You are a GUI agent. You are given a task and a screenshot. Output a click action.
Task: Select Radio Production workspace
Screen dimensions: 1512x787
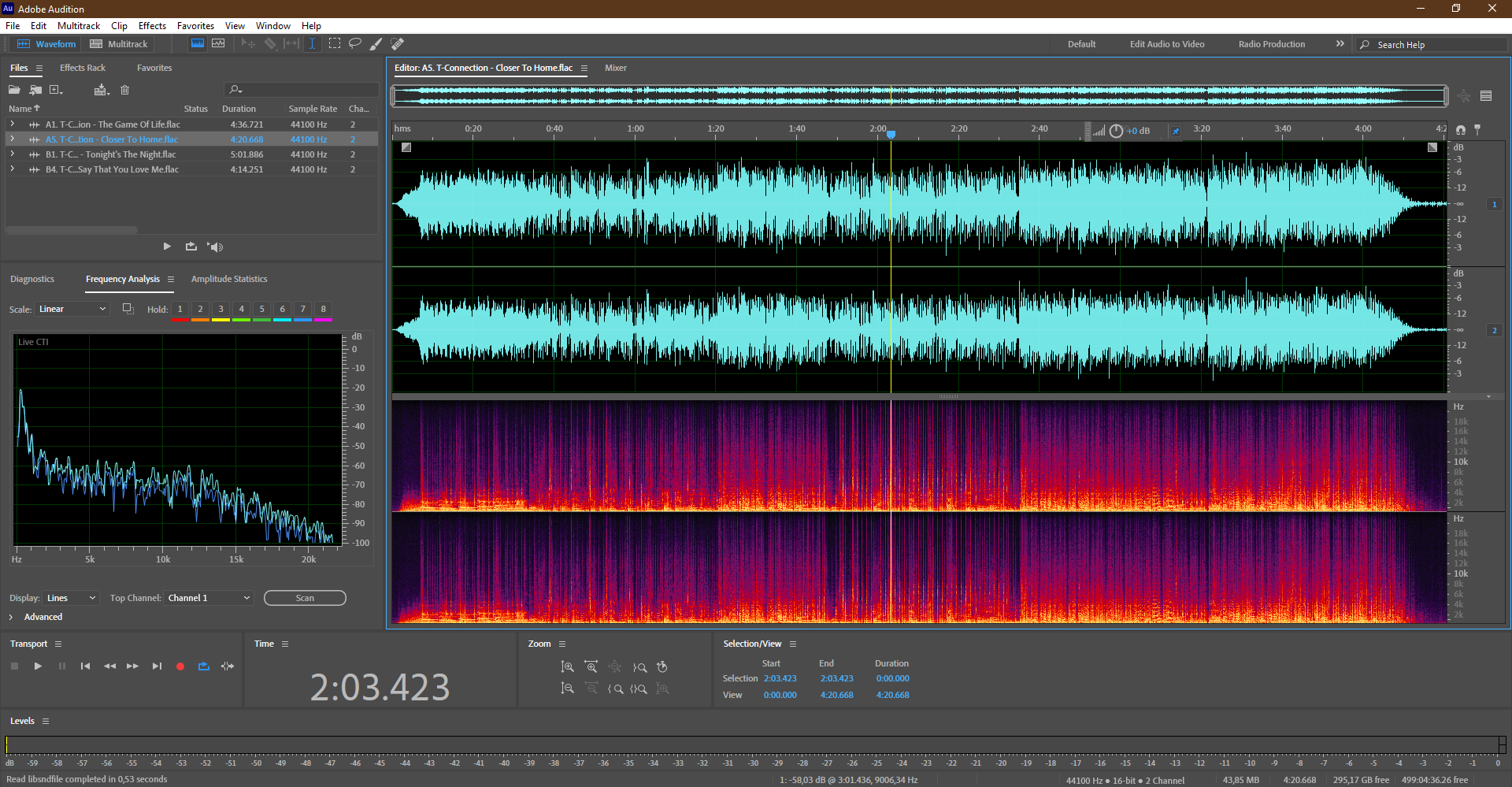click(1272, 44)
